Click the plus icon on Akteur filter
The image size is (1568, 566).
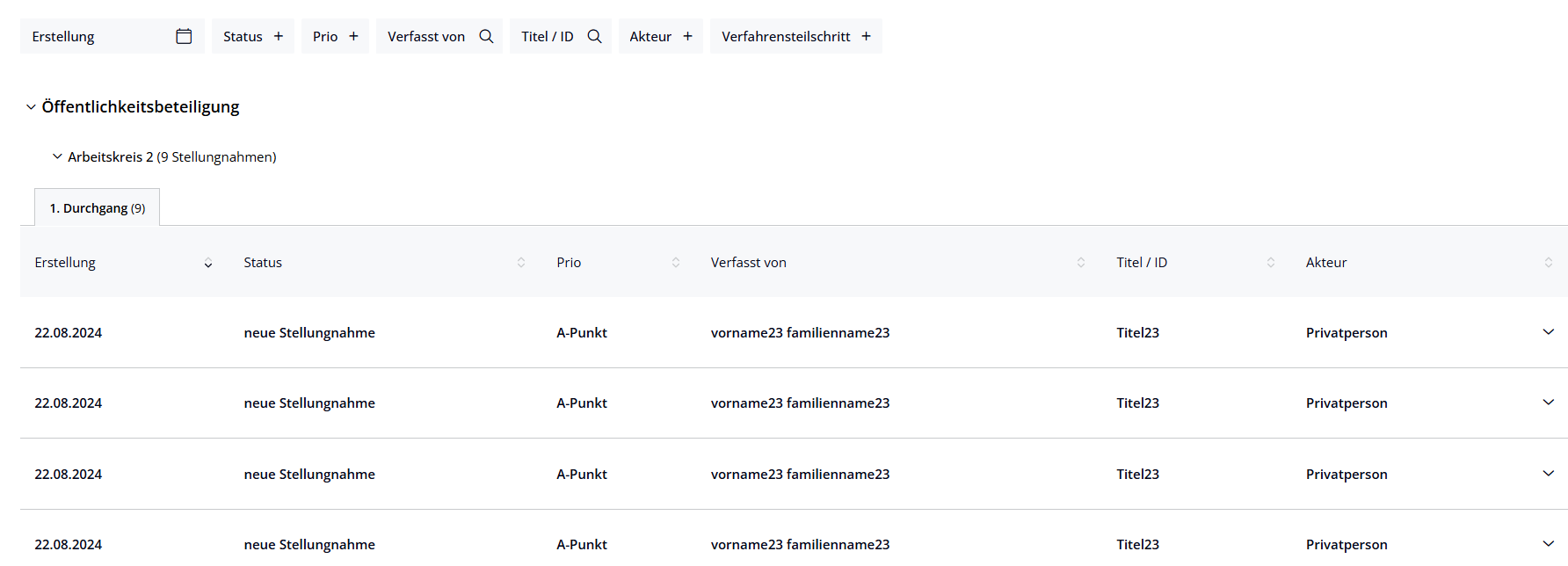(x=687, y=36)
